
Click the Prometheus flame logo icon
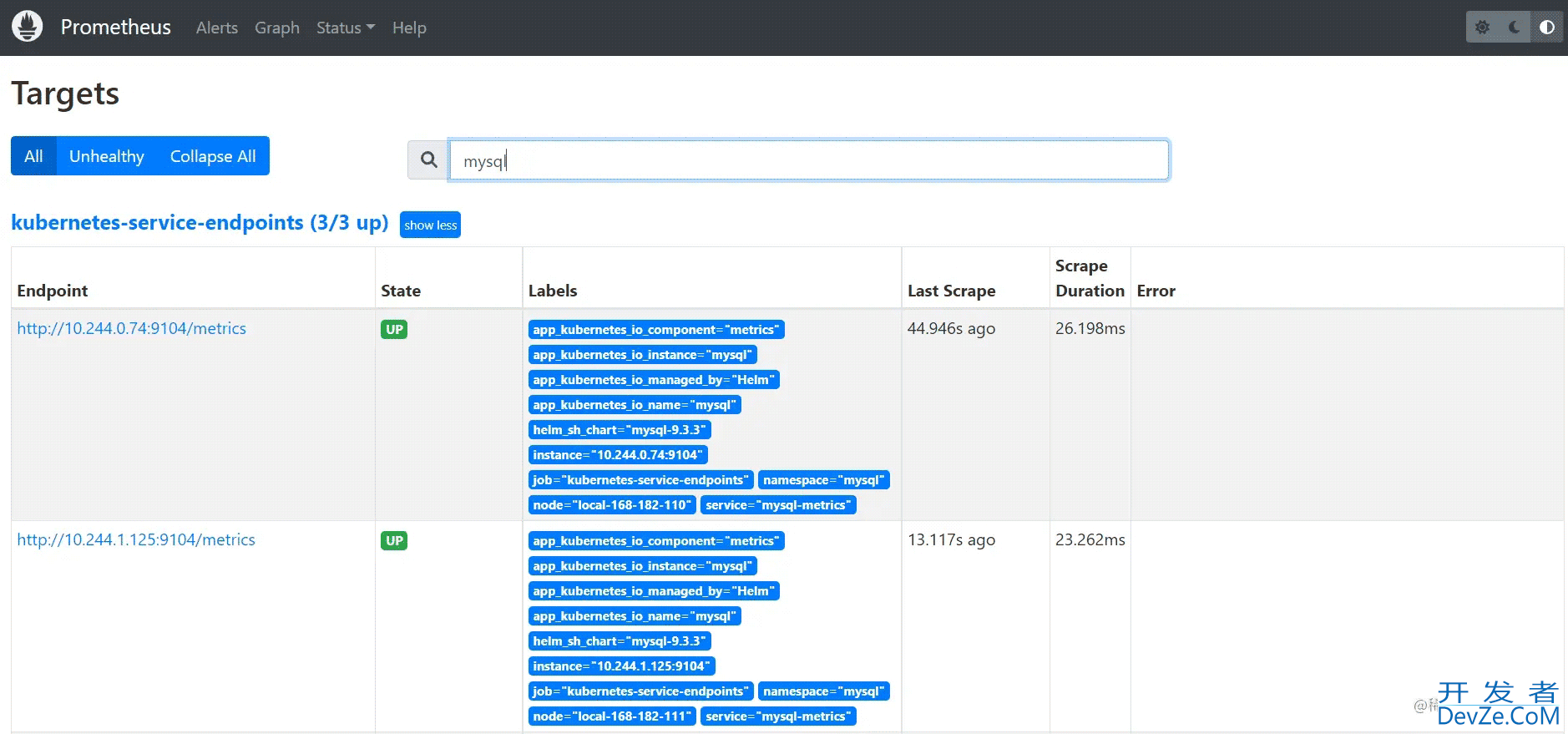pyautogui.click(x=27, y=27)
